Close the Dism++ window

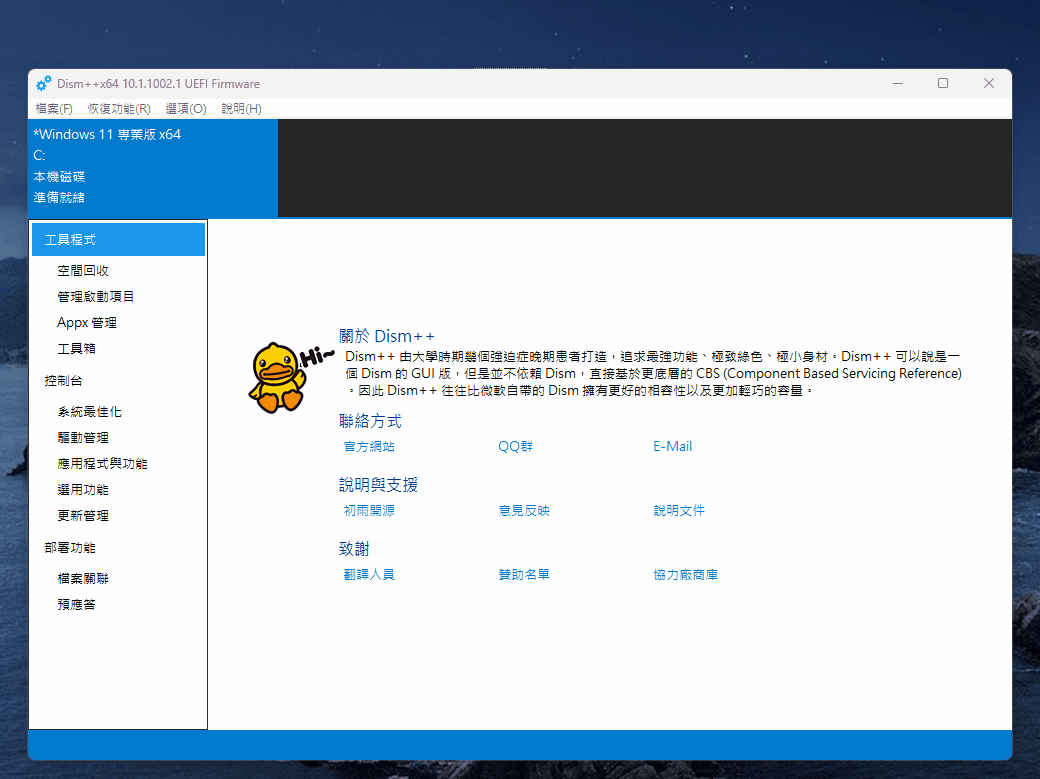pos(988,84)
